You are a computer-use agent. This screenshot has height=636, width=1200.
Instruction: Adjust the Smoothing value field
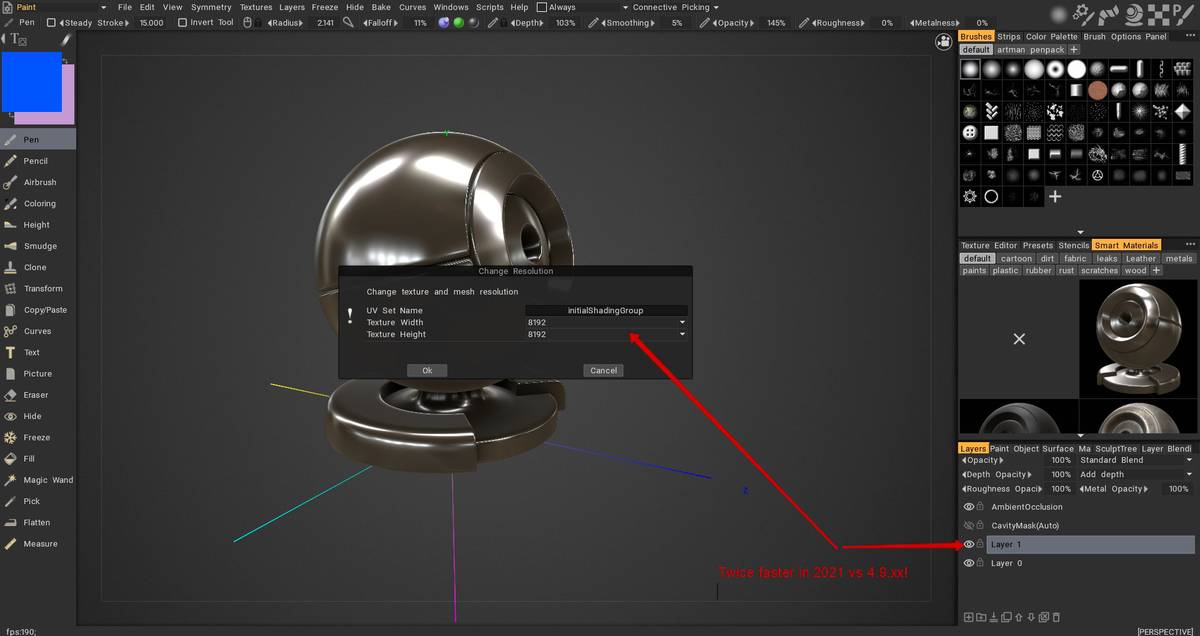677,22
